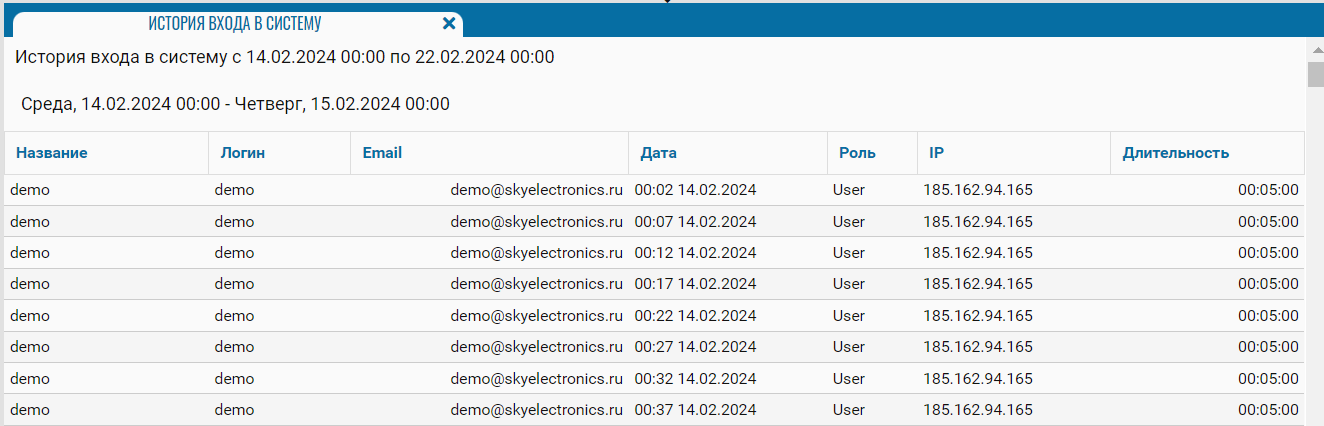Sort table by Логин column header
This screenshot has width=1324, height=426.
point(243,153)
